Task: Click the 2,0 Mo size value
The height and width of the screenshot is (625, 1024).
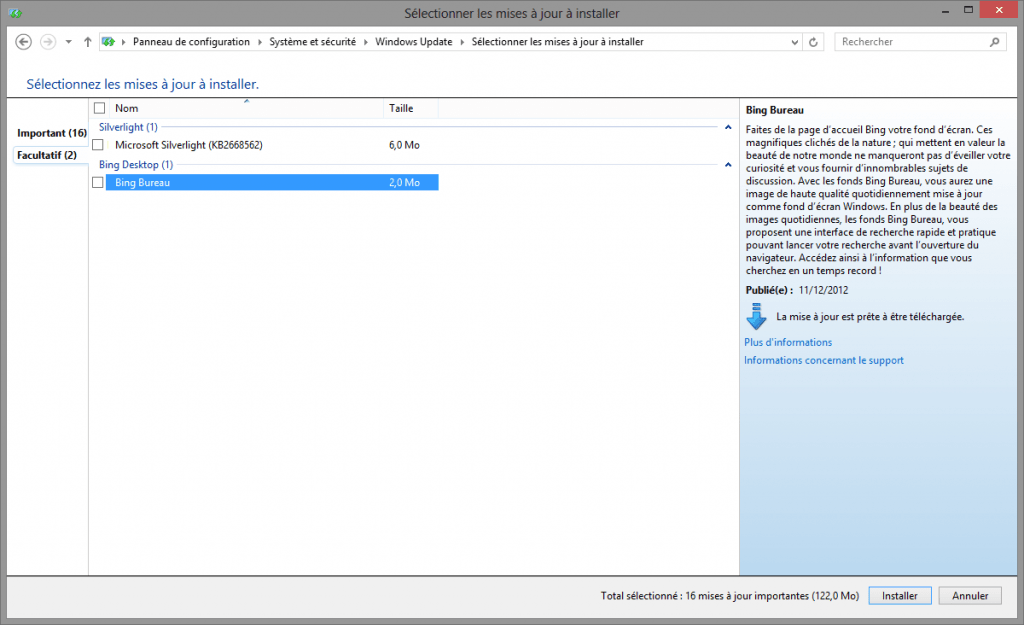Action: 404,183
